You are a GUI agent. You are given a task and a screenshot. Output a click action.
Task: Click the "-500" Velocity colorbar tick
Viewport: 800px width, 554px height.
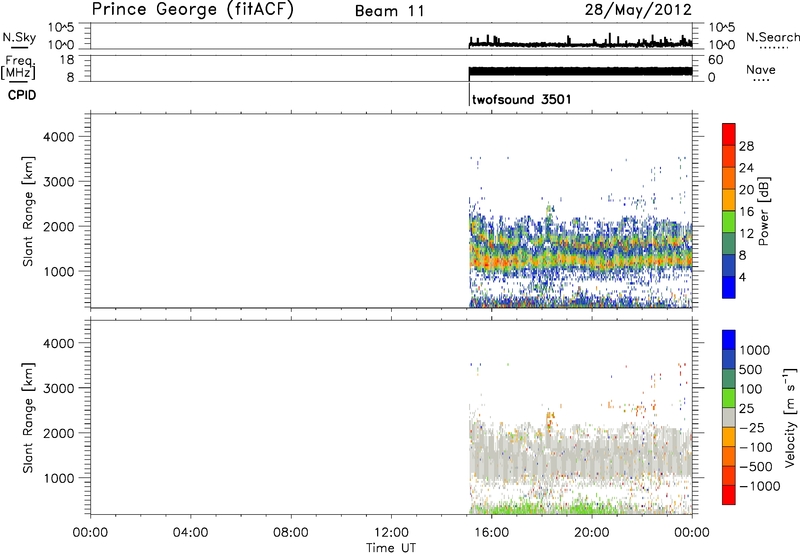pos(755,466)
